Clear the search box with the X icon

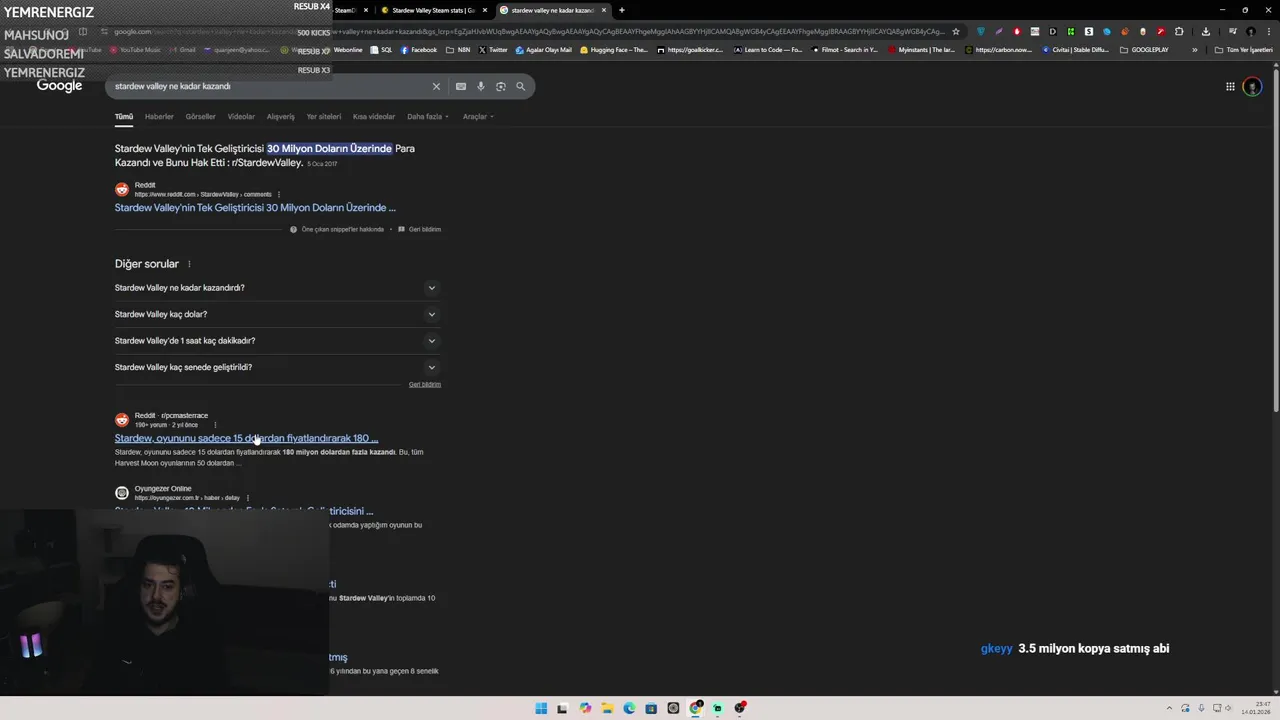coord(436,86)
